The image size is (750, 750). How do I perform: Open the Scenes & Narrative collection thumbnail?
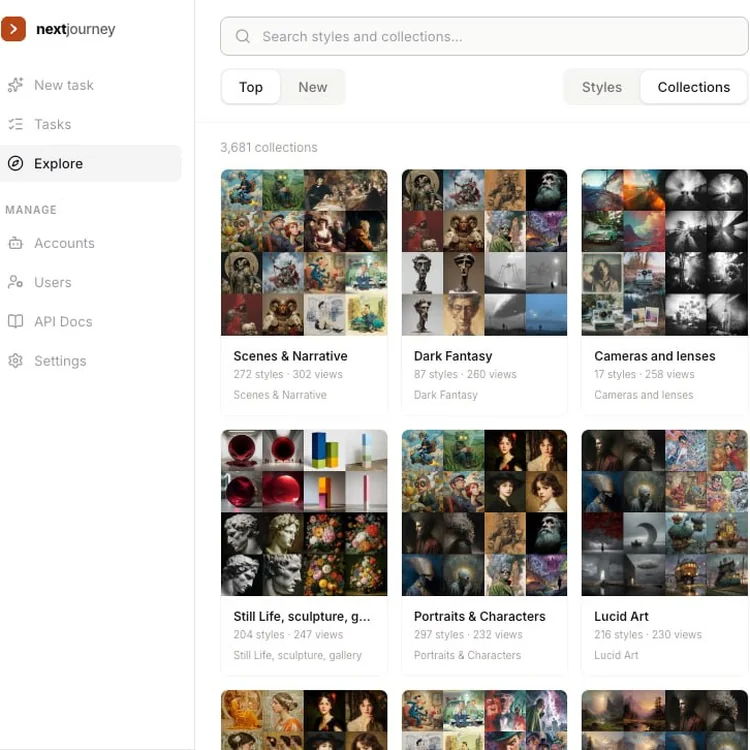tap(304, 253)
